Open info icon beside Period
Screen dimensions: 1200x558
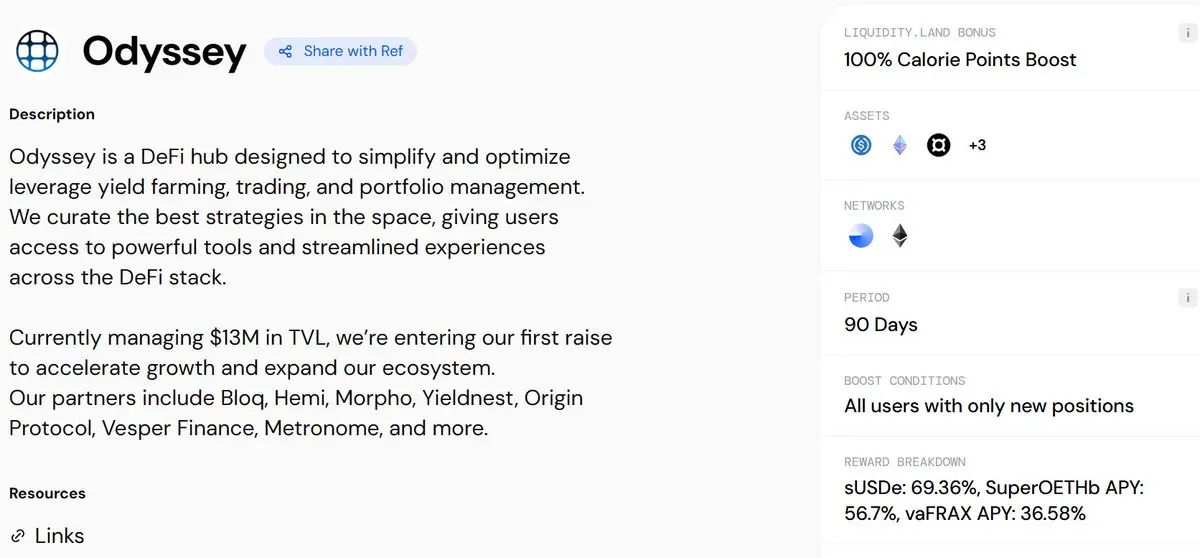click(x=1187, y=298)
